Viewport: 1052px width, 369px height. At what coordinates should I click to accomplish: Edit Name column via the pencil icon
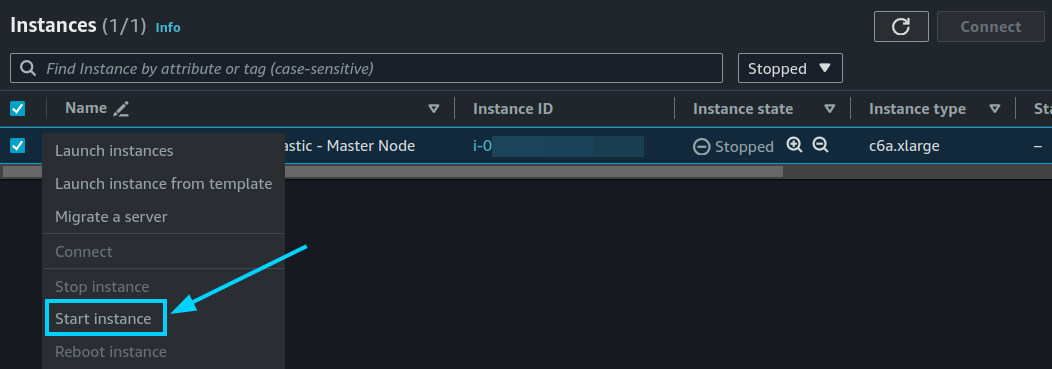tap(121, 109)
